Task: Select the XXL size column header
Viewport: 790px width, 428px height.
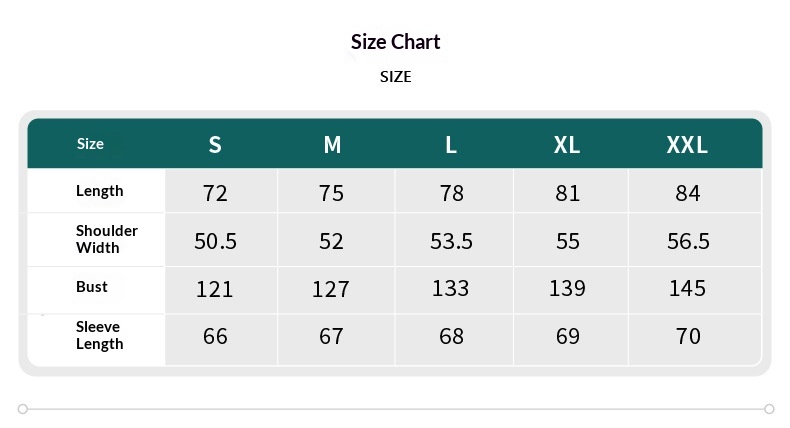Action: click(687, 145)
